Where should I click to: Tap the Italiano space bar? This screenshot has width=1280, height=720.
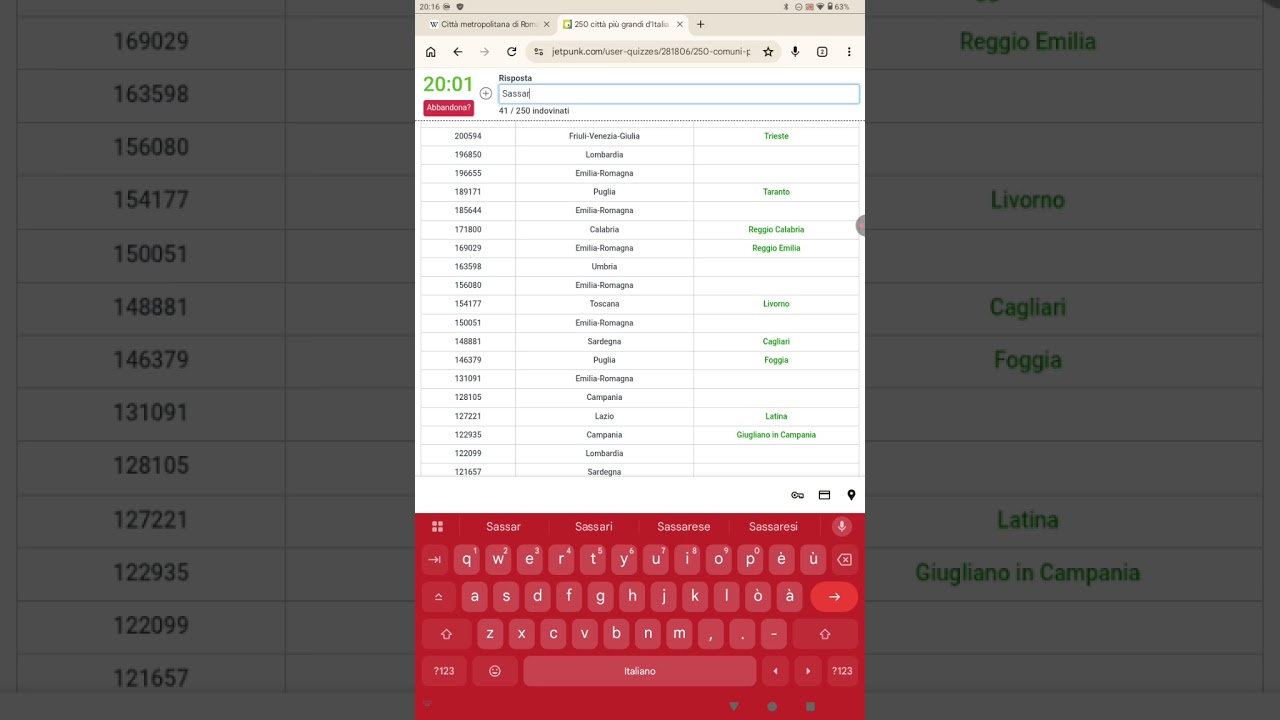640,671
